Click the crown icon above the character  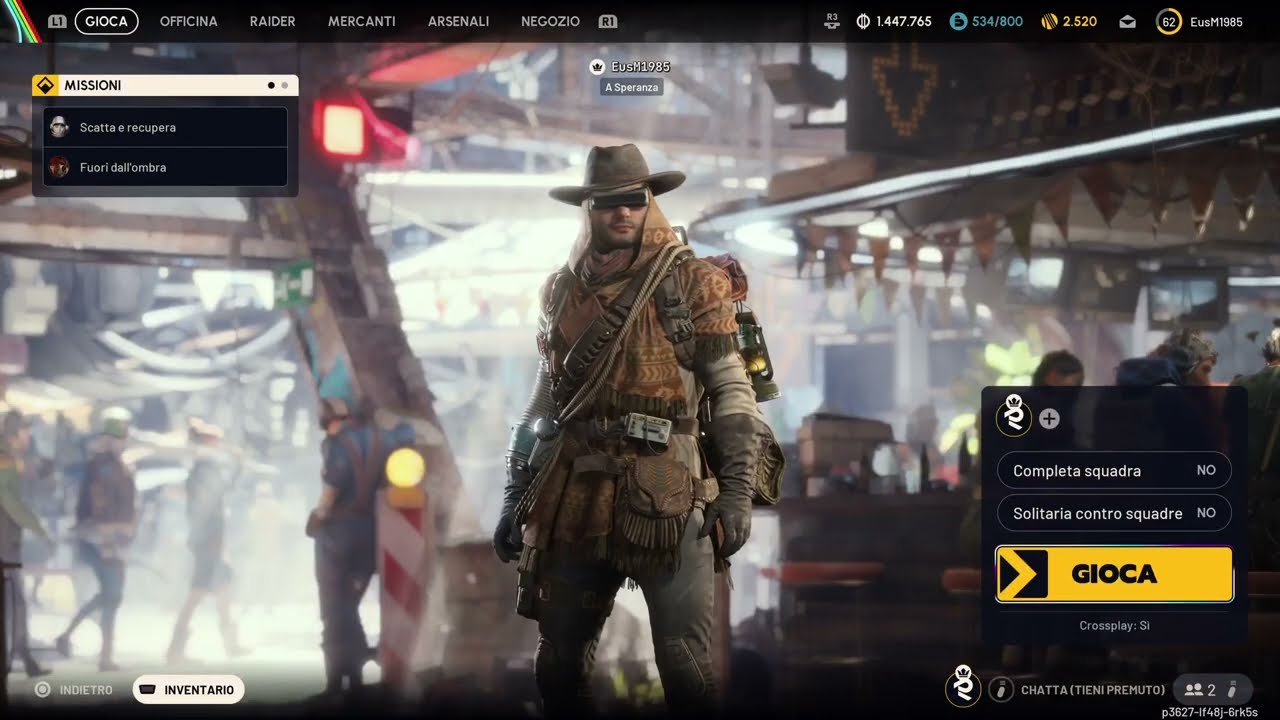pyautogui.click(x=597, y=67)
